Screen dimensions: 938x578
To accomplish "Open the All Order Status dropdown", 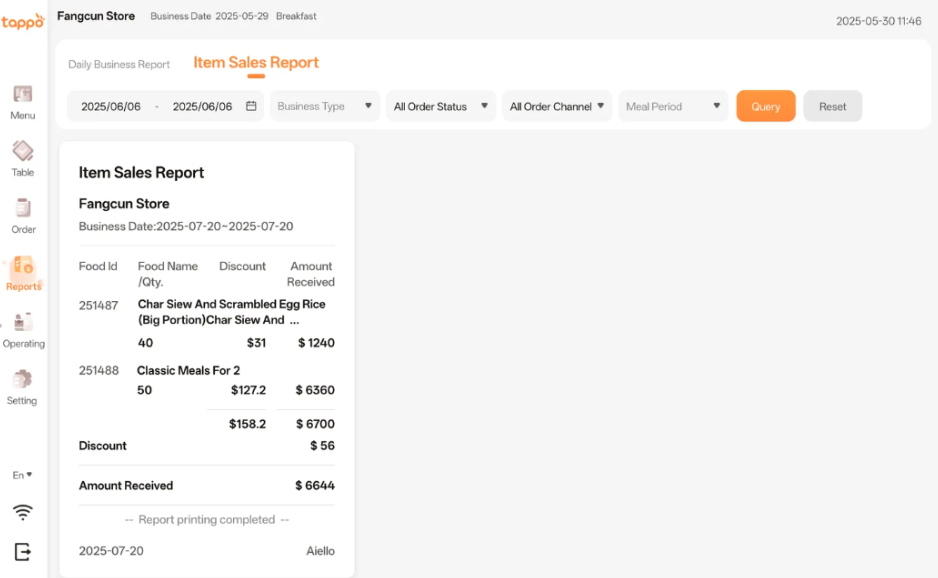I will (x=441, y=106).
